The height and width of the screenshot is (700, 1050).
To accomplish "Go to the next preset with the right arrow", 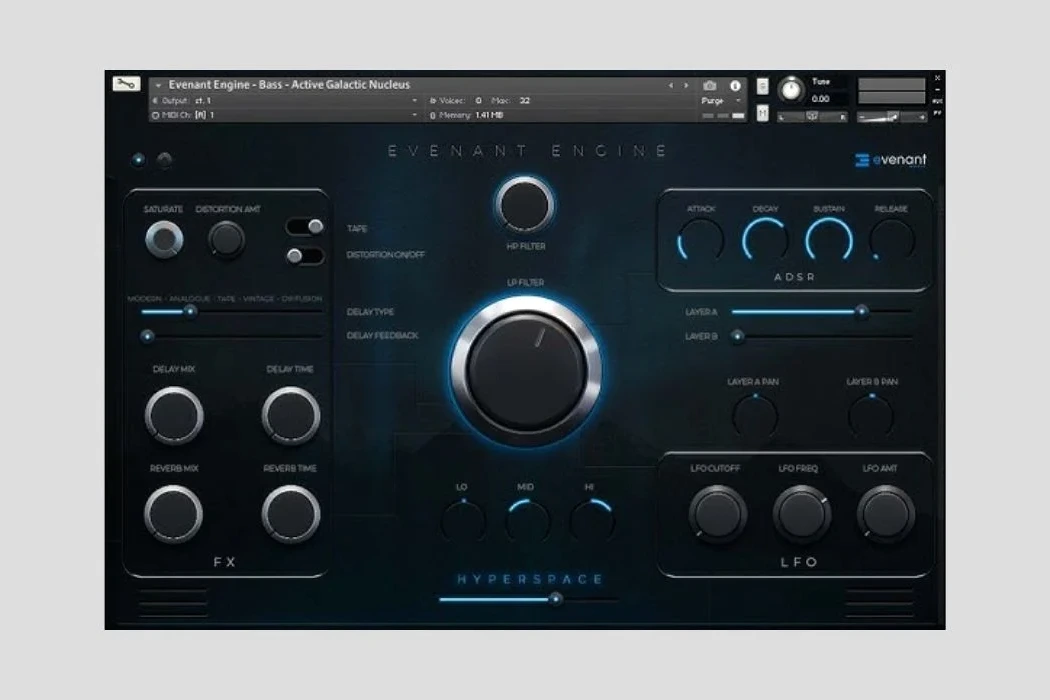I will (x=685, y=86).
